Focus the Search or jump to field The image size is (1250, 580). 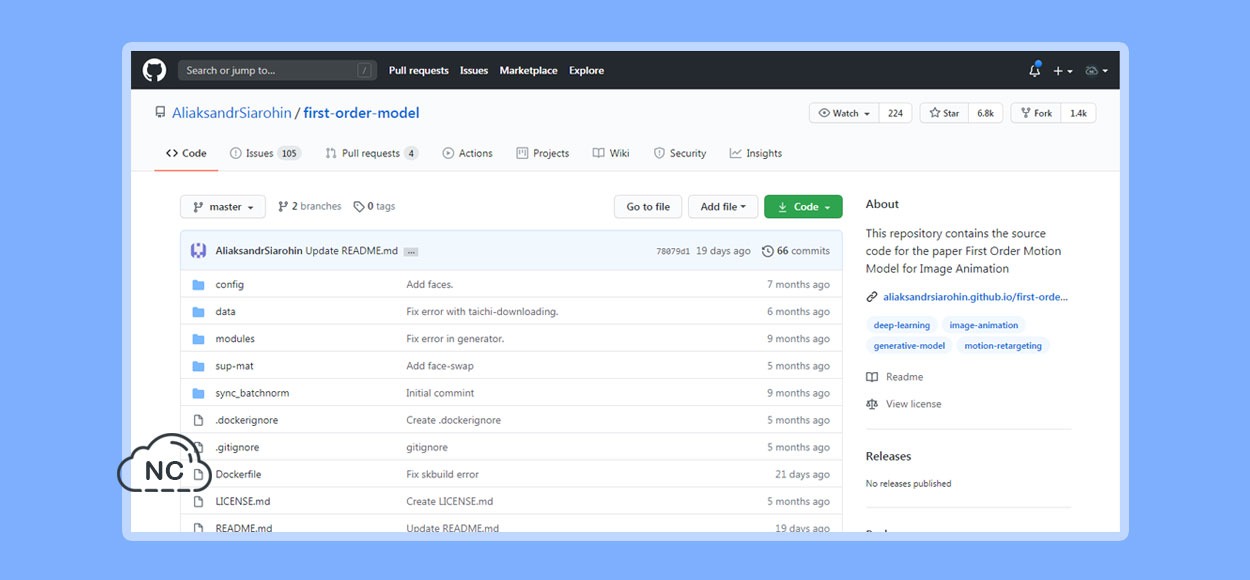point(277,71)
